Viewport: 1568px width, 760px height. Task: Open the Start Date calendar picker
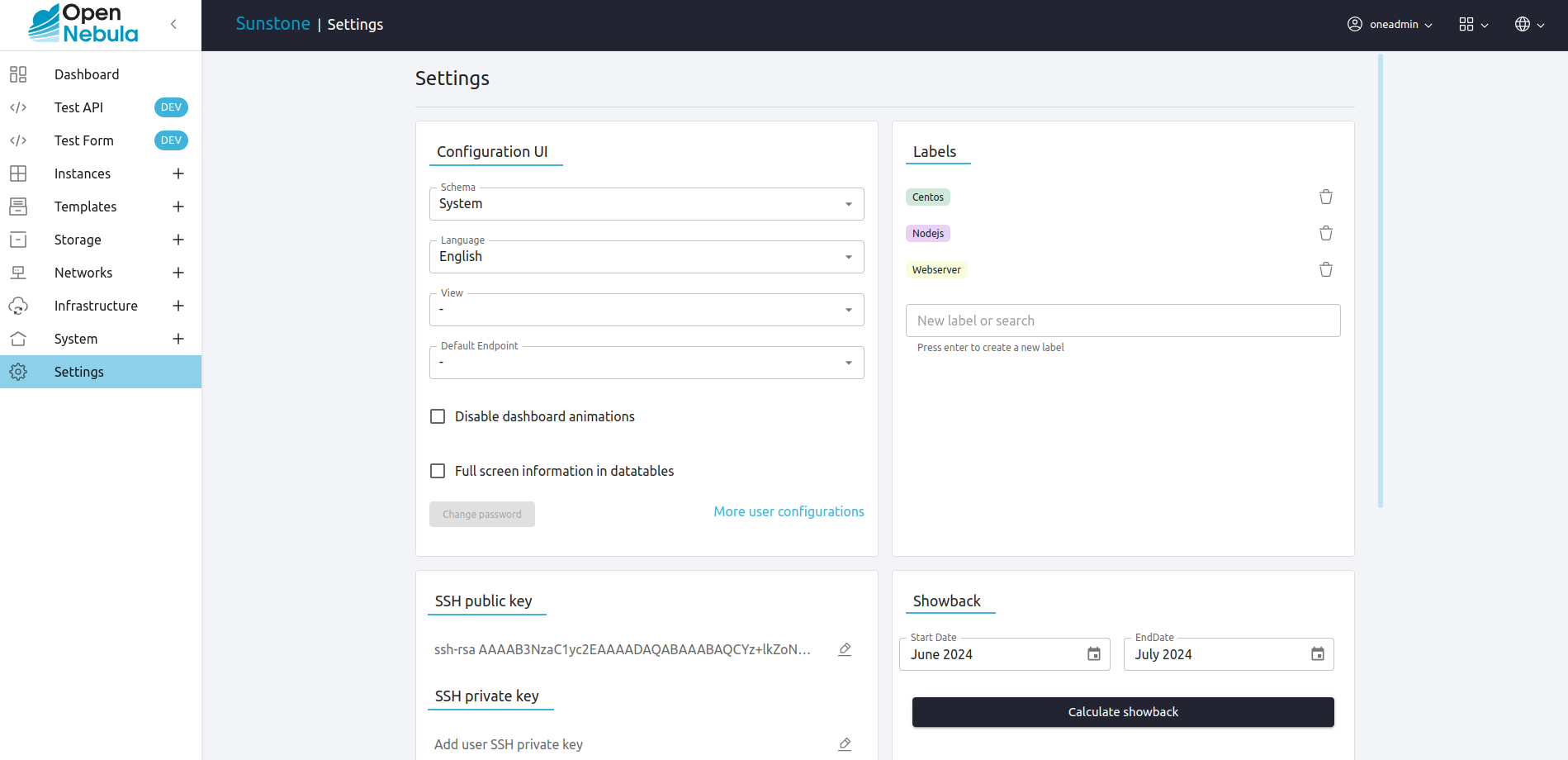[x=1094, y=654]
